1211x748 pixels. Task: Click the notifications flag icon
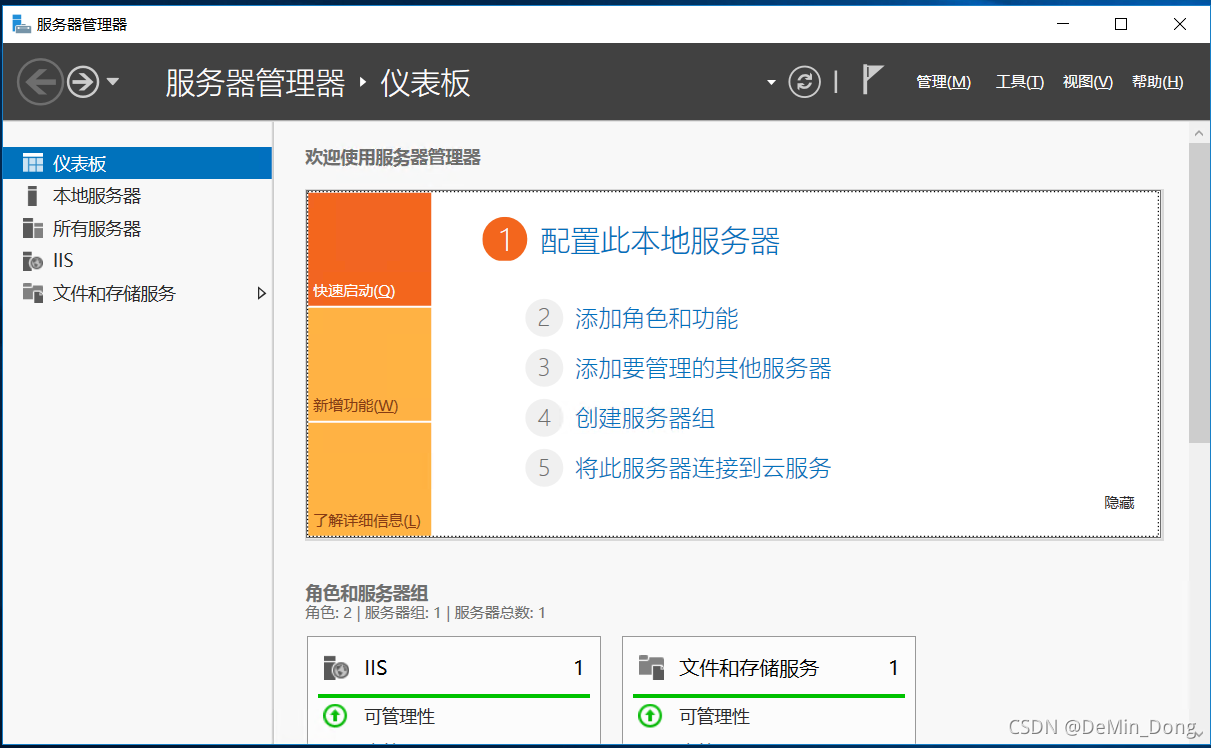click(872, 80)
